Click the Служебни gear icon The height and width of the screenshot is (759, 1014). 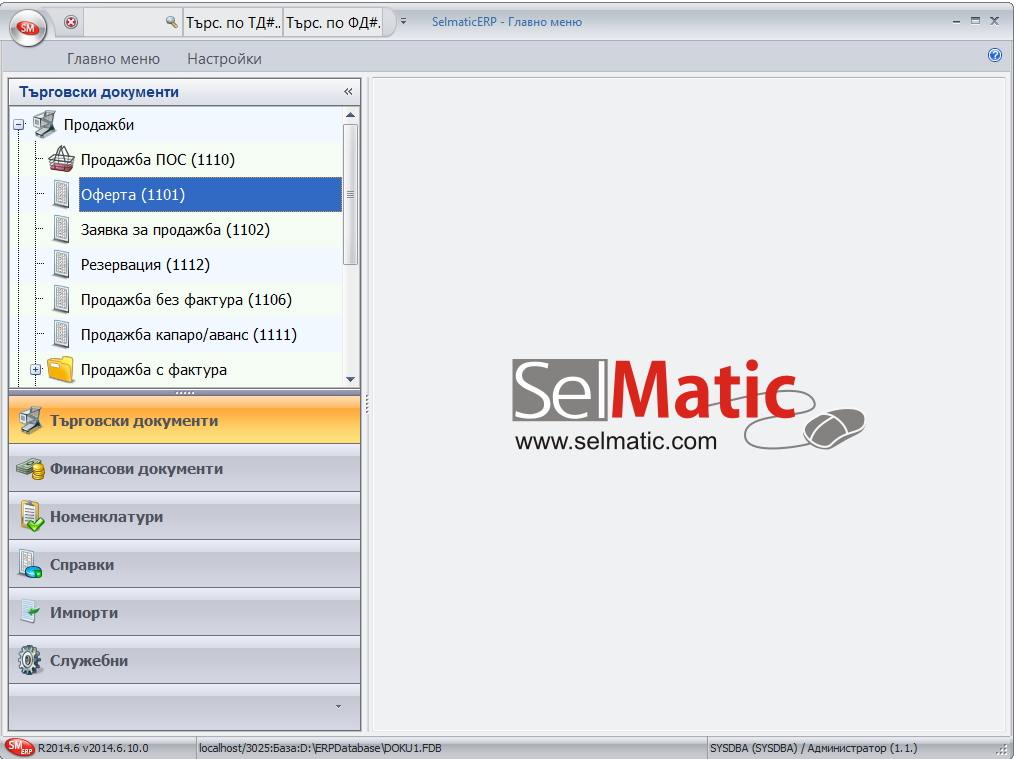(29, 660)
